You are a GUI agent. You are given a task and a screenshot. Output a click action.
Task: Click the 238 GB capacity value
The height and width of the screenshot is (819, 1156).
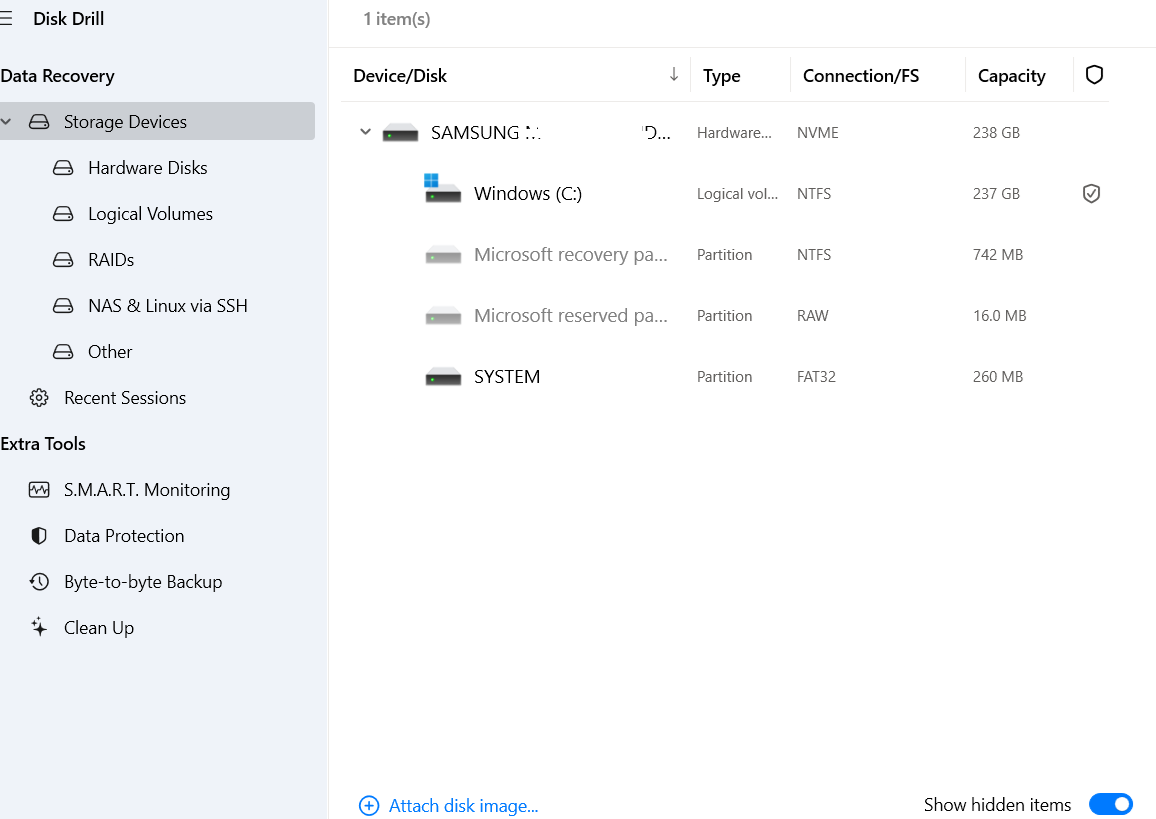coord(996,133)
